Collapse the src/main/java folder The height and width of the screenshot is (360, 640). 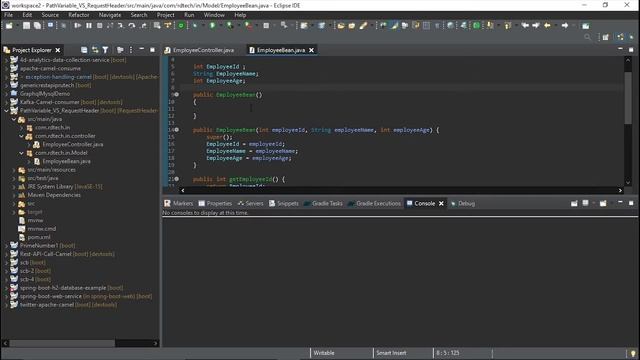[x=14, y=119]
